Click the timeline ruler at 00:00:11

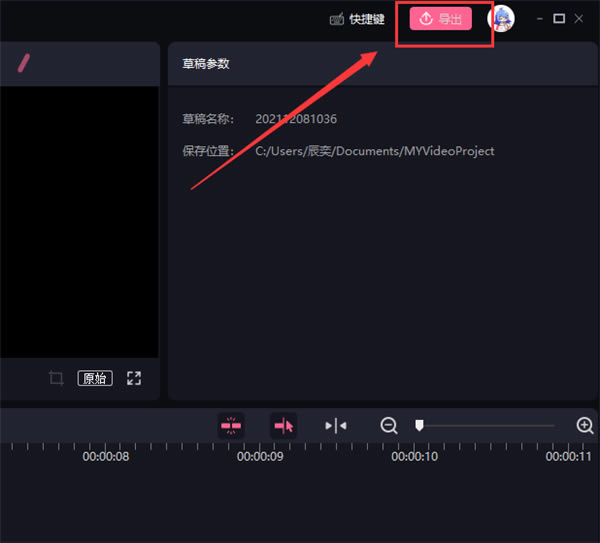point(568,456)
